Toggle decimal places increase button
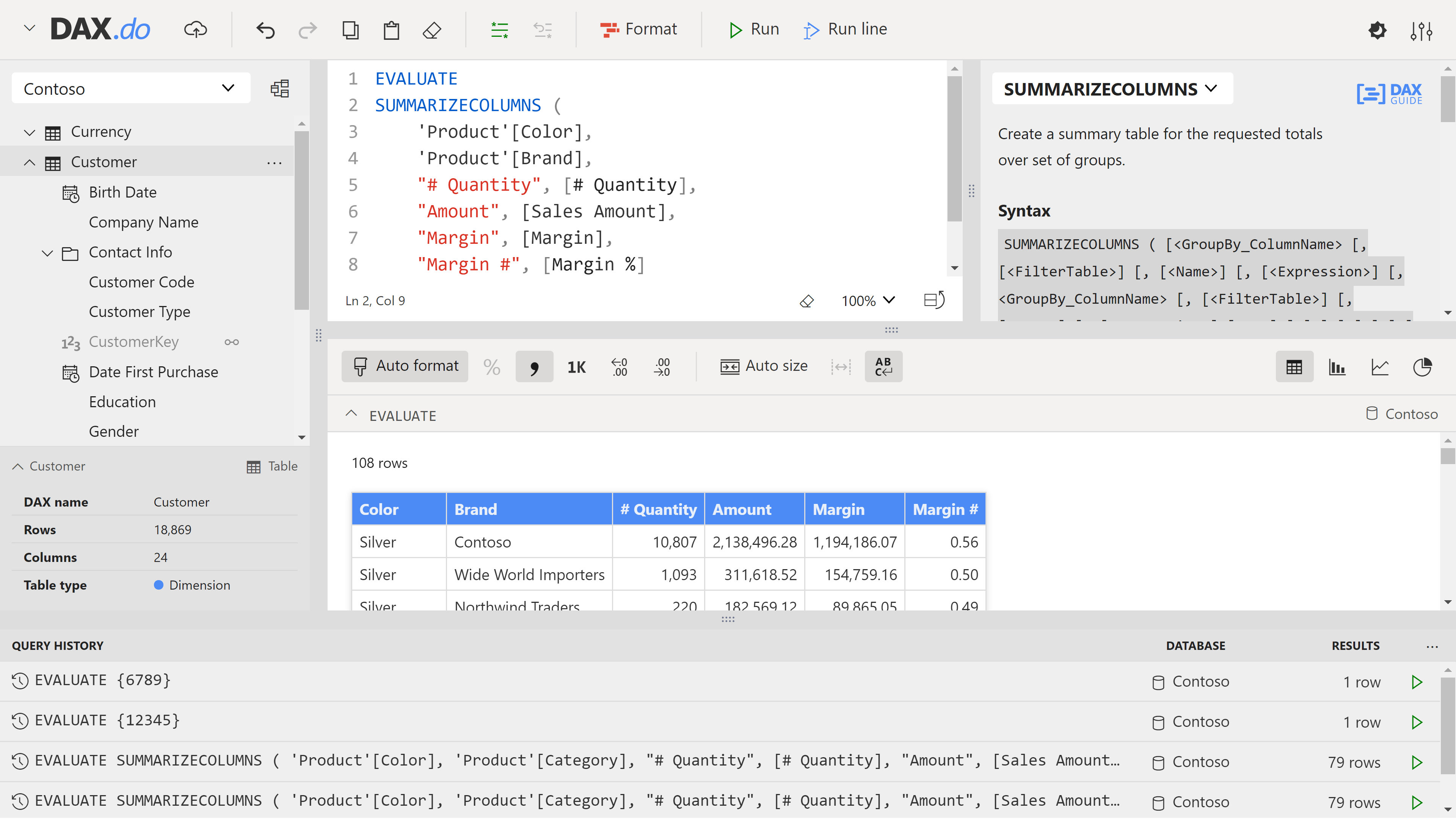1456x819 pixels. (x=660, y=366)
